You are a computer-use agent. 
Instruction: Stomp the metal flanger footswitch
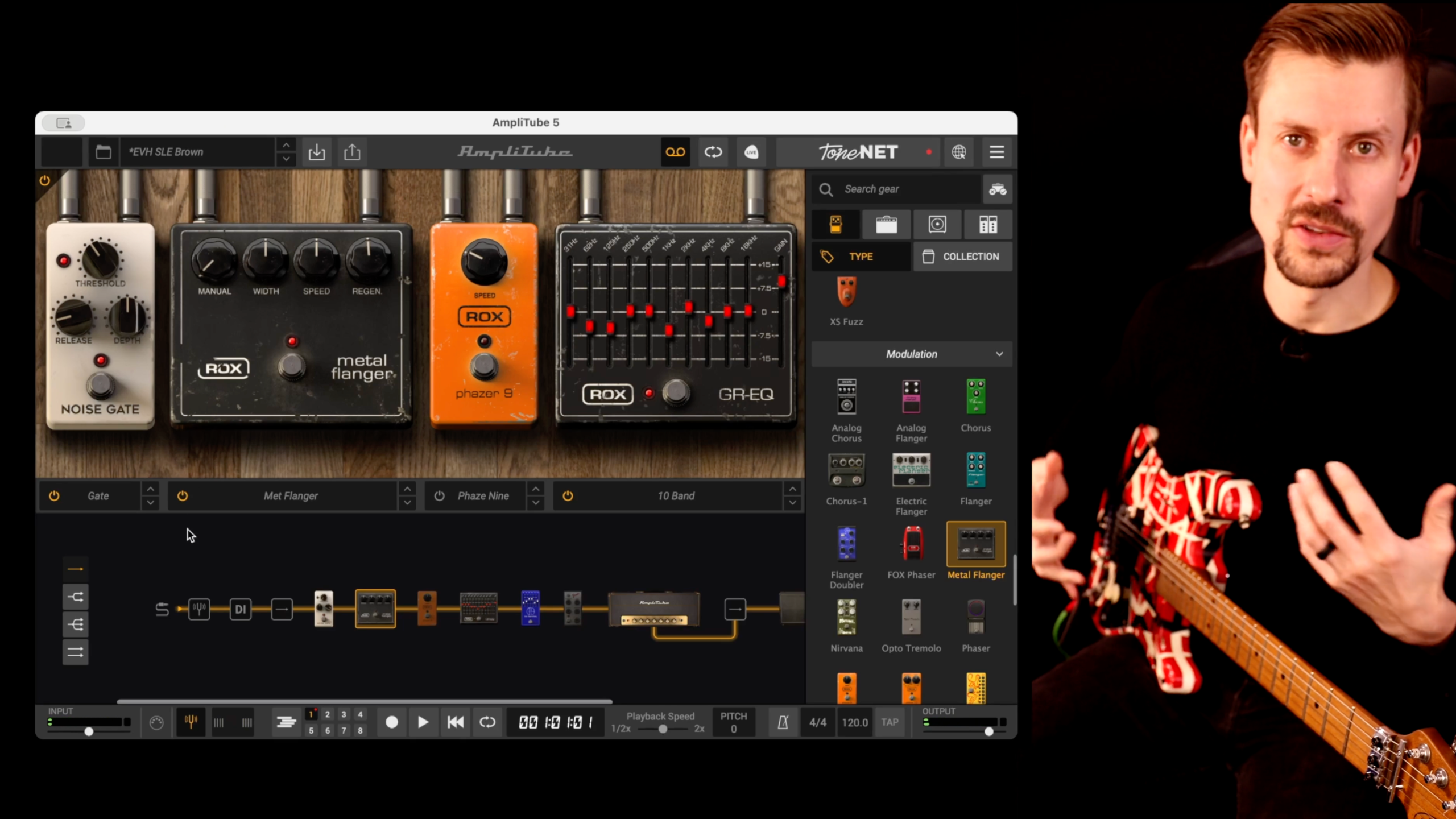coord(292,367)
